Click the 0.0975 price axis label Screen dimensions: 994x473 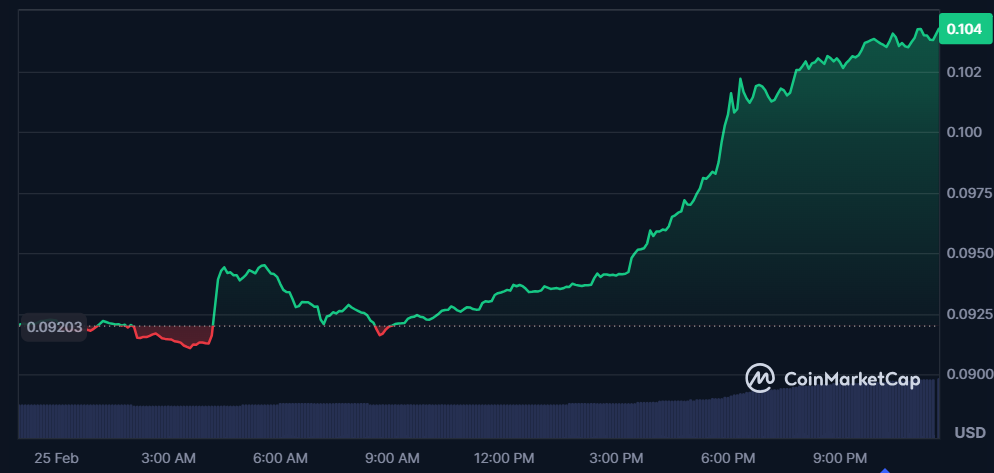click(964, 193)
